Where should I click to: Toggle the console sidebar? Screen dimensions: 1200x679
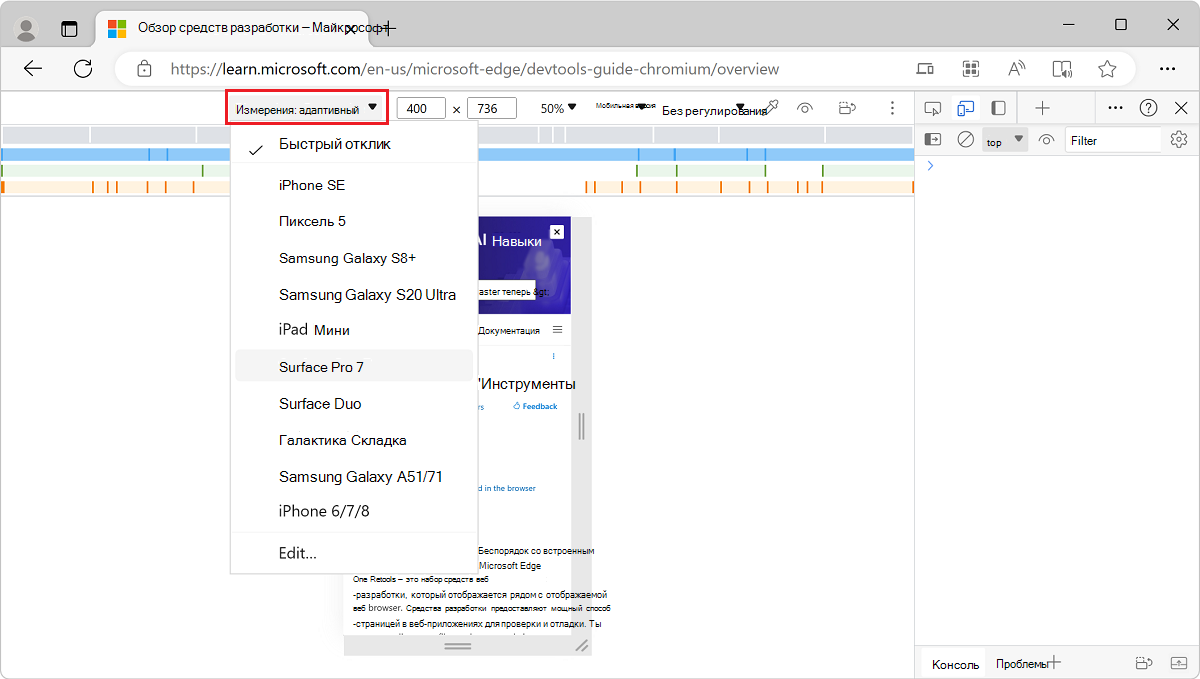[x=933, y=140]
